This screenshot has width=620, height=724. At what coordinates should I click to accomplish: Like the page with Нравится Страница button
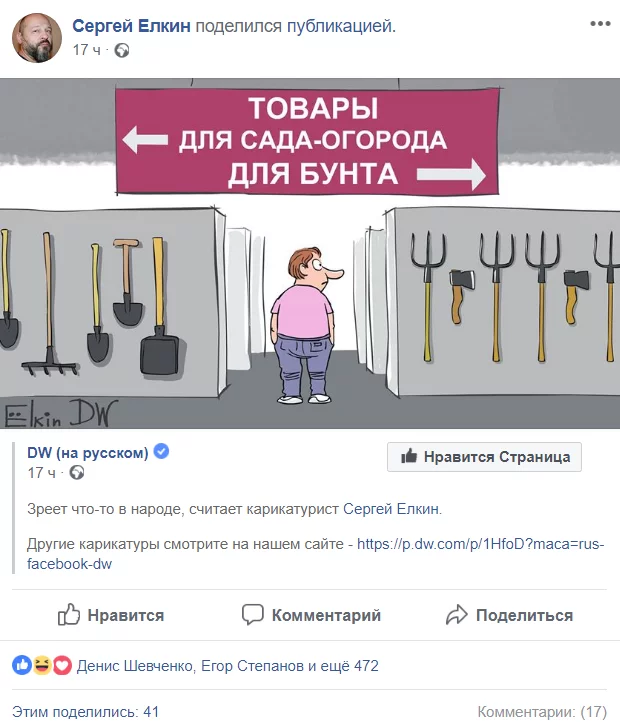click(484, 457)
